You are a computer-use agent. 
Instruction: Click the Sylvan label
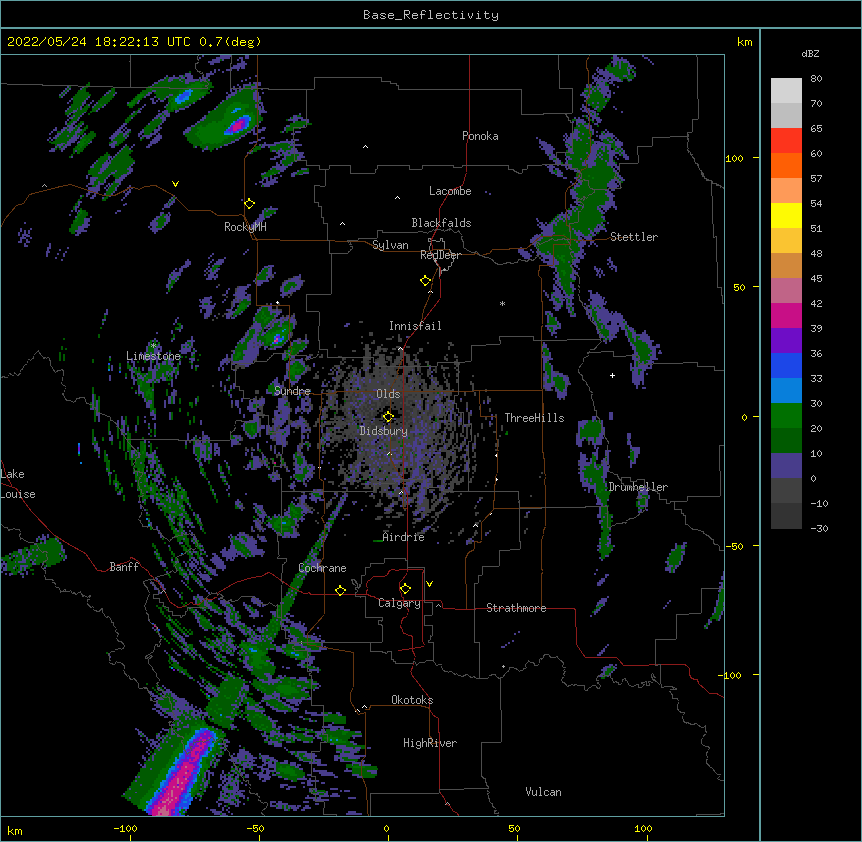390,245
